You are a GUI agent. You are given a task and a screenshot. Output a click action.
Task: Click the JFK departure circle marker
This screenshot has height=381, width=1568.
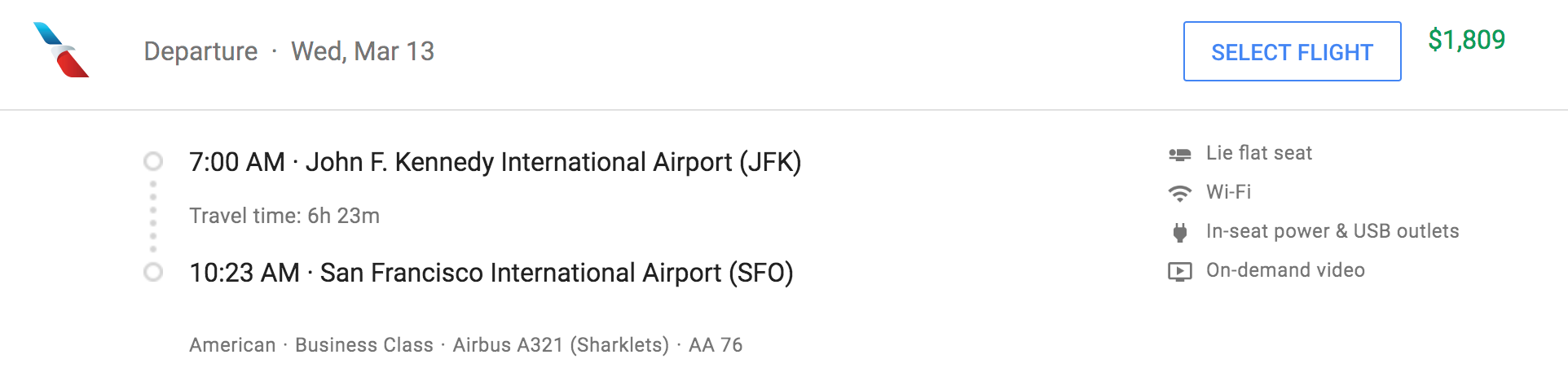153,161
